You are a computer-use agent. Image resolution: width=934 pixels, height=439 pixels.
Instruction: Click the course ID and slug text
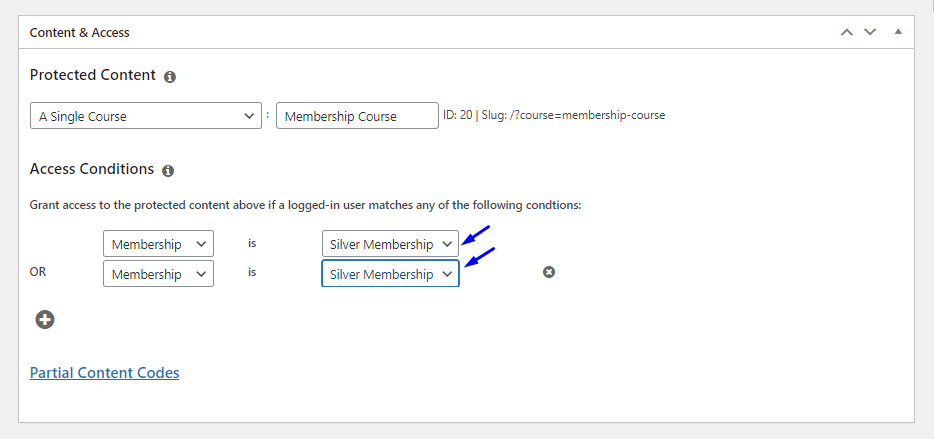point(554,115)
